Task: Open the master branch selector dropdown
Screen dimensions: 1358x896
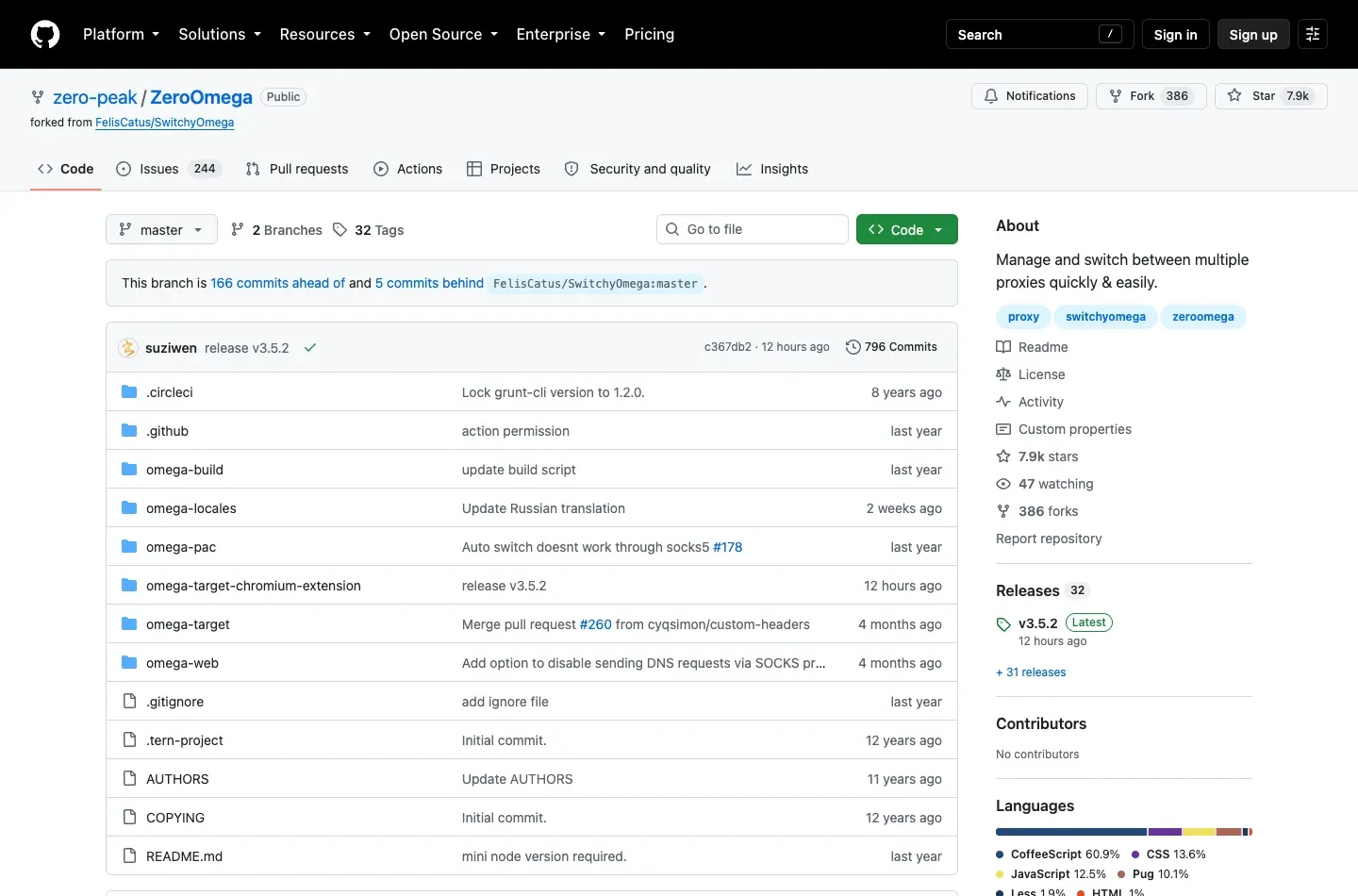Action: point(161,229)
